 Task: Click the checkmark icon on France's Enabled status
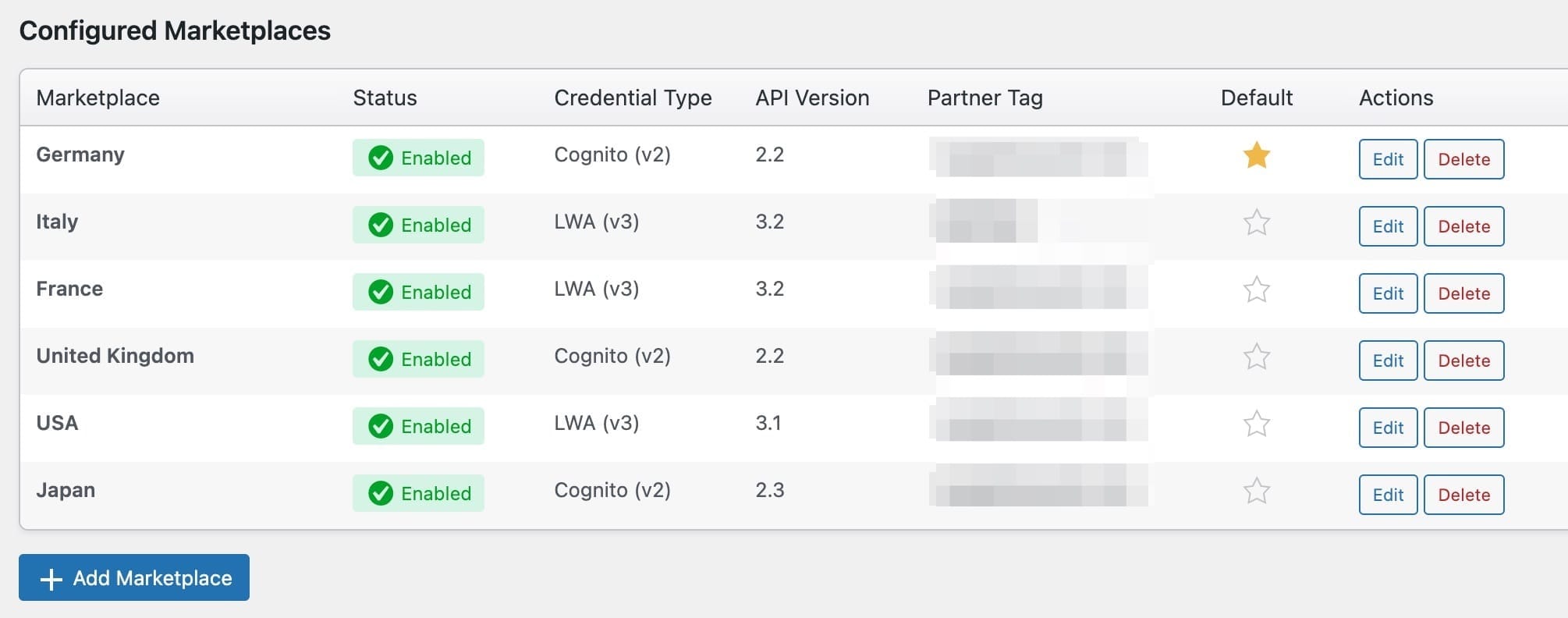(380, 292)
